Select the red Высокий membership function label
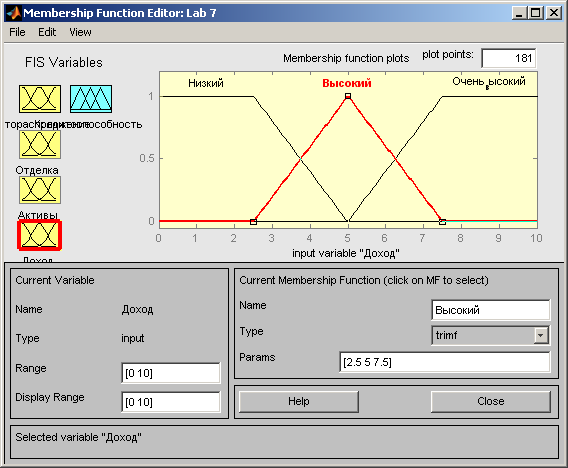 tap(347, 83)
